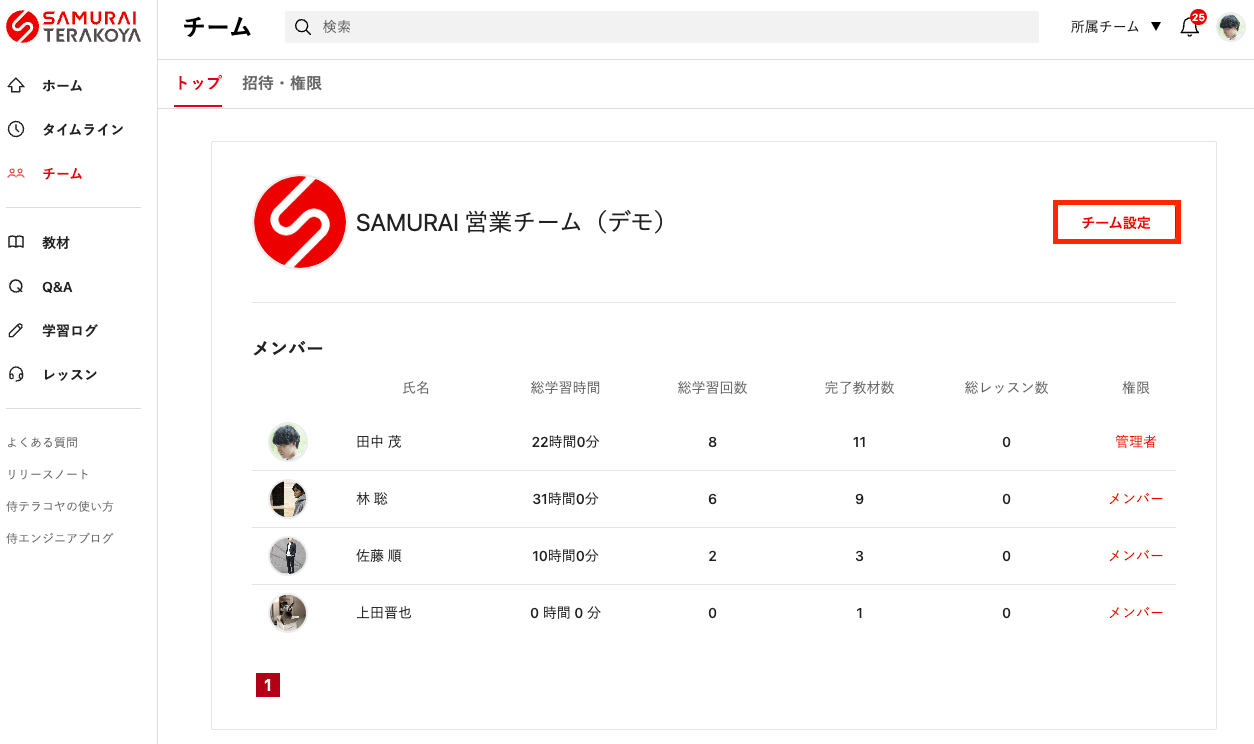This screenshot has width=1254, height=744.
Task: Click the book icon for 教材
Action: pos(16,242)
